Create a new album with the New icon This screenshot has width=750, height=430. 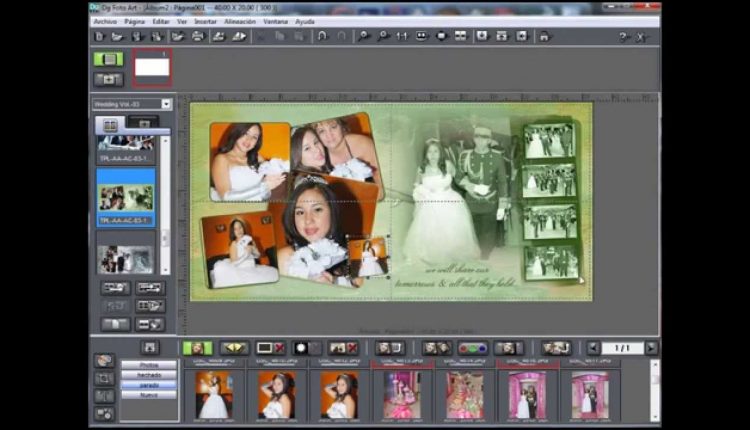tap(99, 36)
